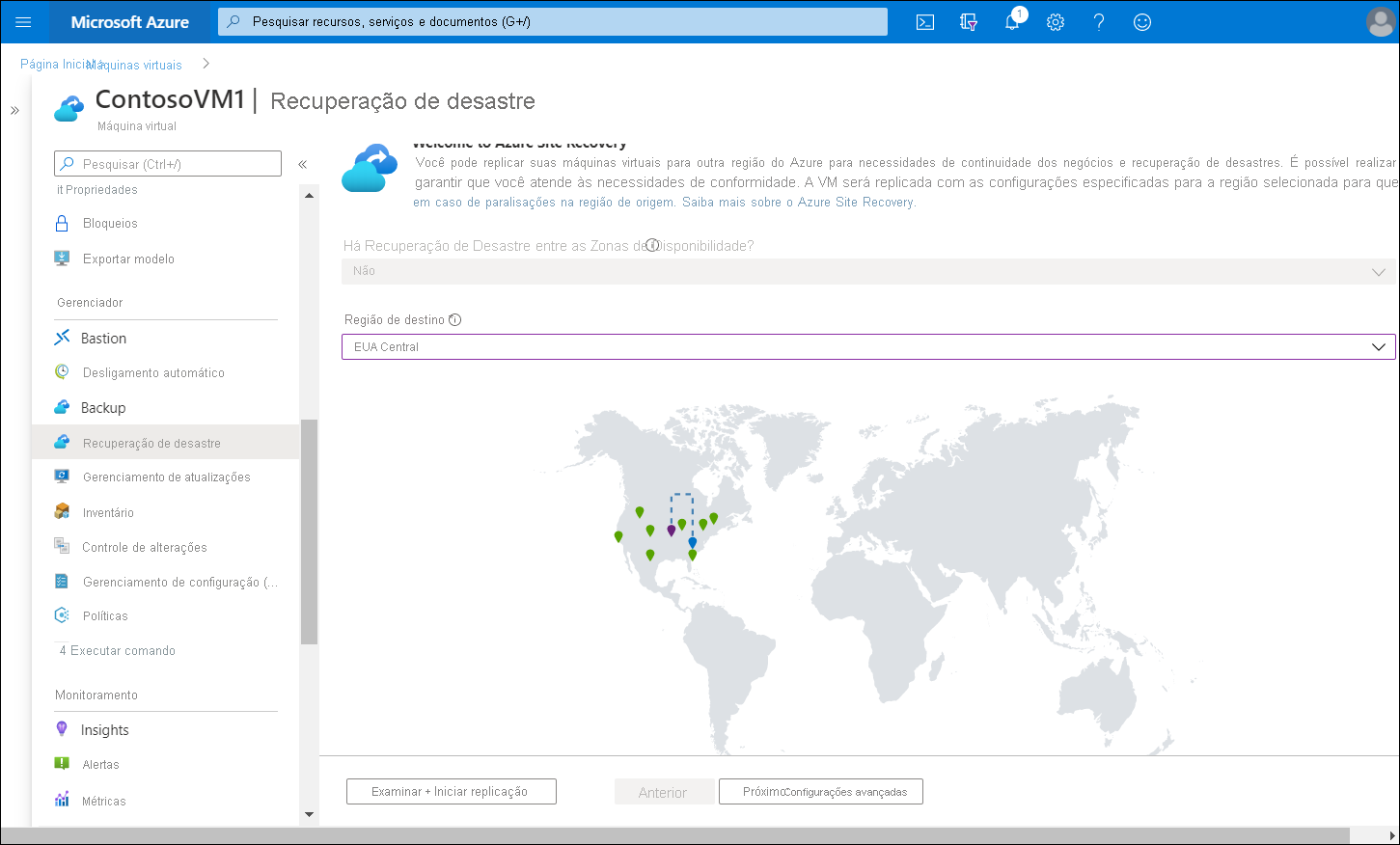Open the feedback smiley icon

coord(1142,22)
